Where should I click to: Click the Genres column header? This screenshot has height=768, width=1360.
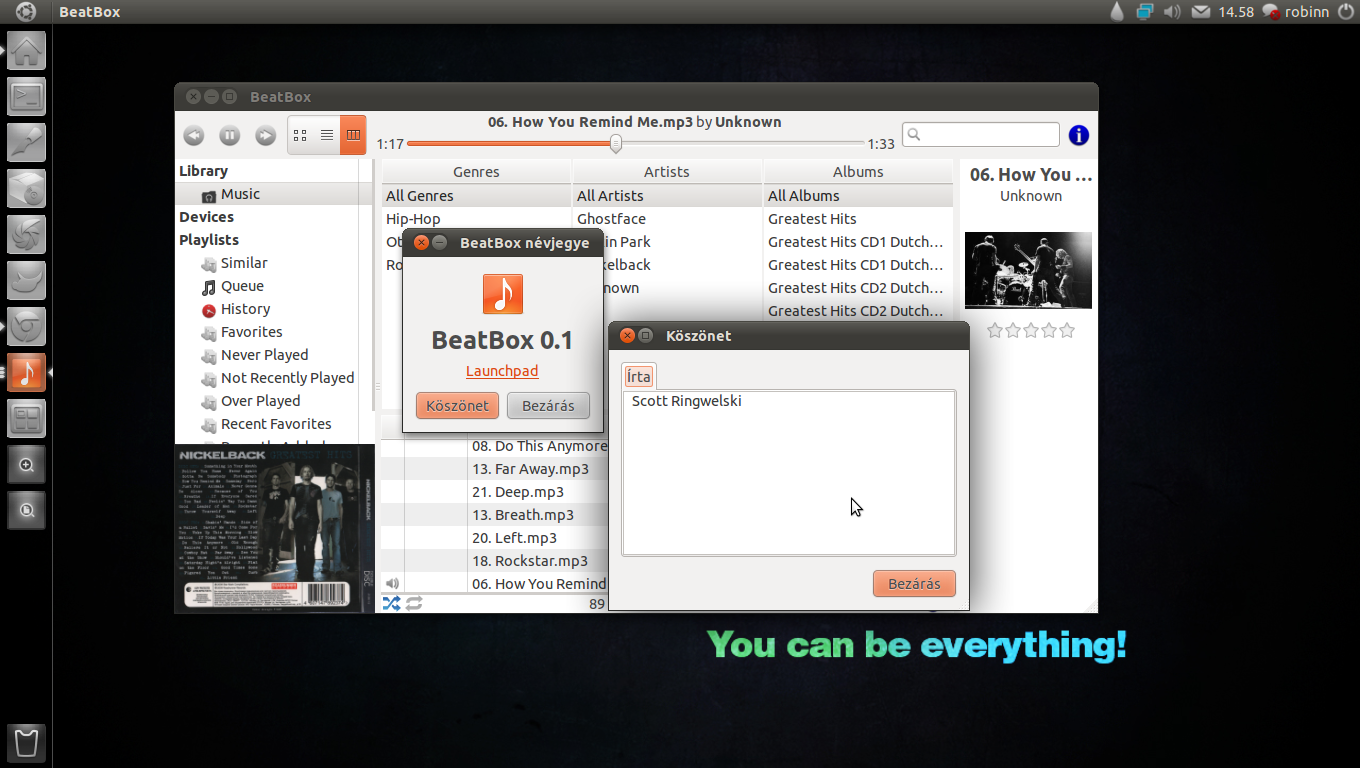tap(476, 172)
